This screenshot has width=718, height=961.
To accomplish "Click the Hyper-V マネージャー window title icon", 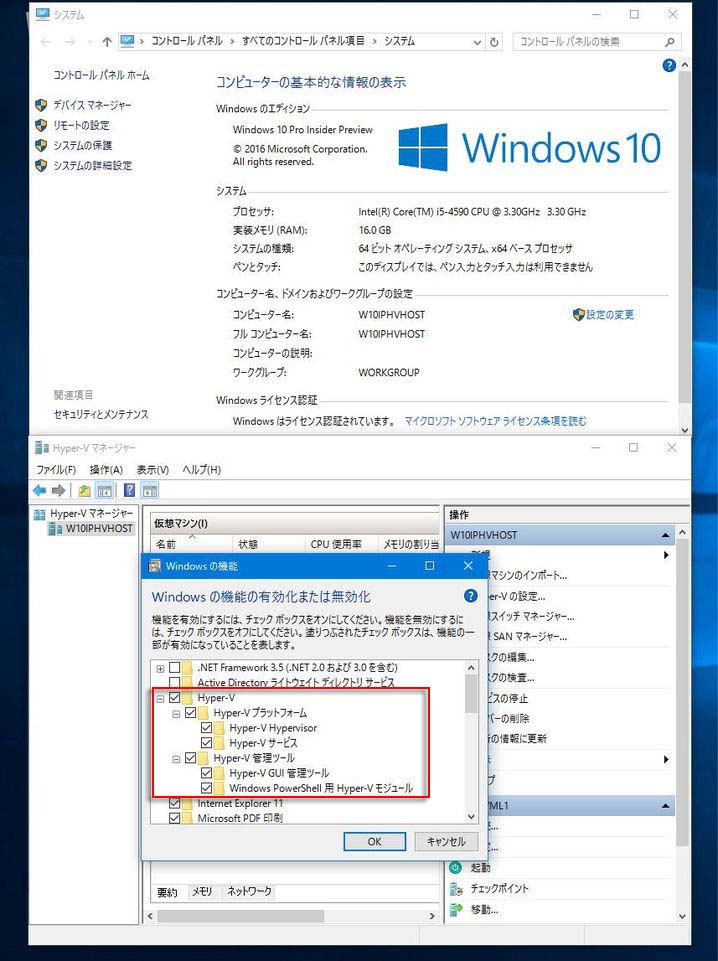I will click(41, 448).
